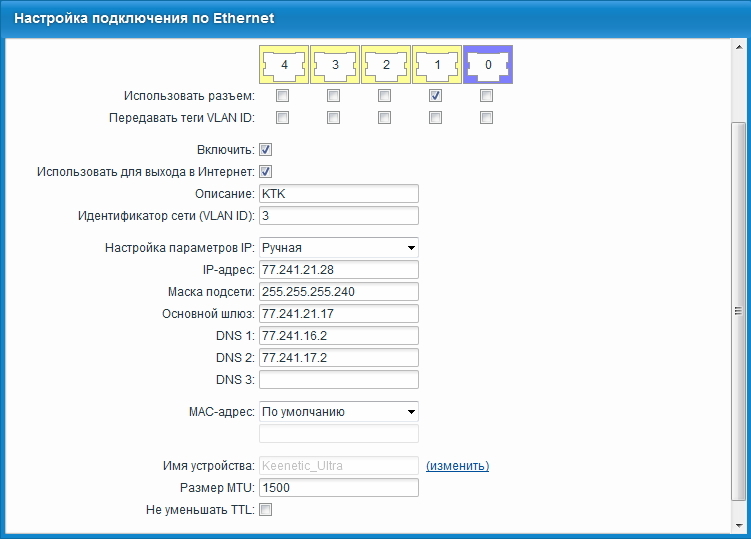Screen dimensions: 751x539
Task: Click the 'Описание' field containing KTK
Action: click(338, 194)
